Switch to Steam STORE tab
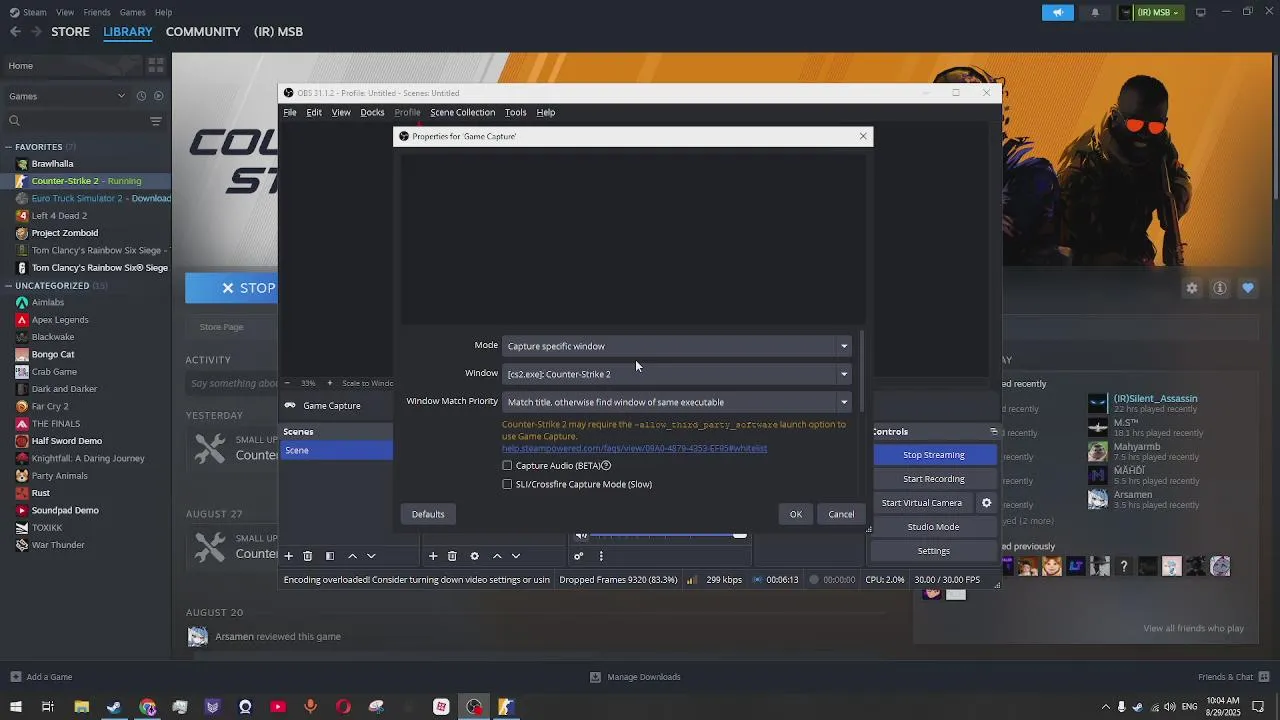The width and height of the screenshot is (1280, 720). pyautogui.click(x=70, y=32)
